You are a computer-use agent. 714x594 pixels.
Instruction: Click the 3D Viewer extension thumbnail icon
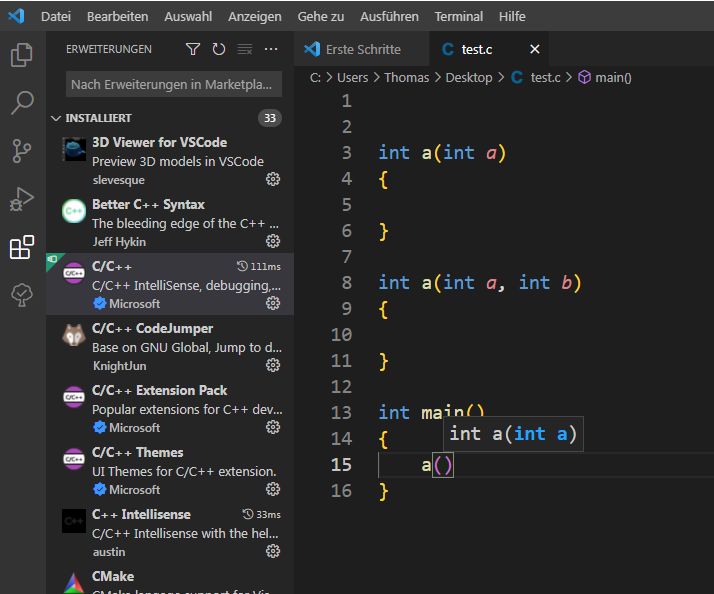pos(74,149)
